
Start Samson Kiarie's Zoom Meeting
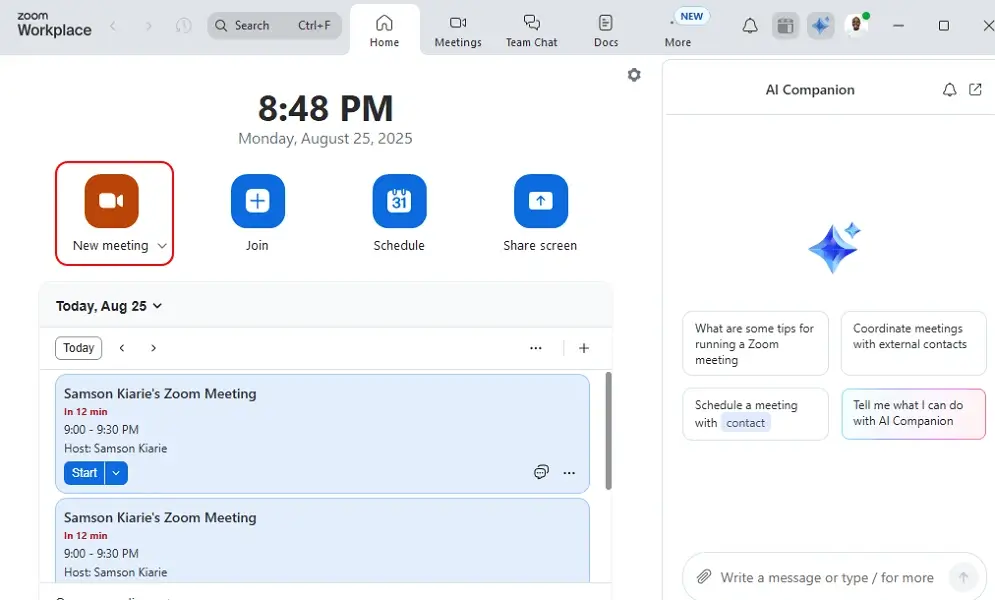pos(84,473)
